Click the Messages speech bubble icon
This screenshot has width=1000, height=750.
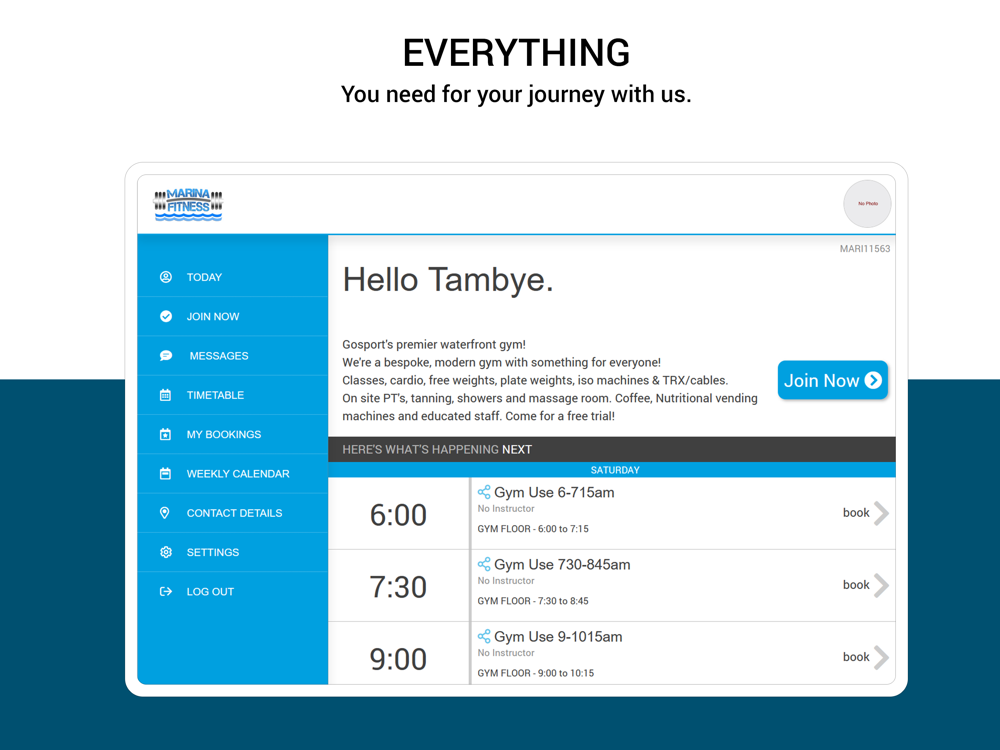coord(166,355)
